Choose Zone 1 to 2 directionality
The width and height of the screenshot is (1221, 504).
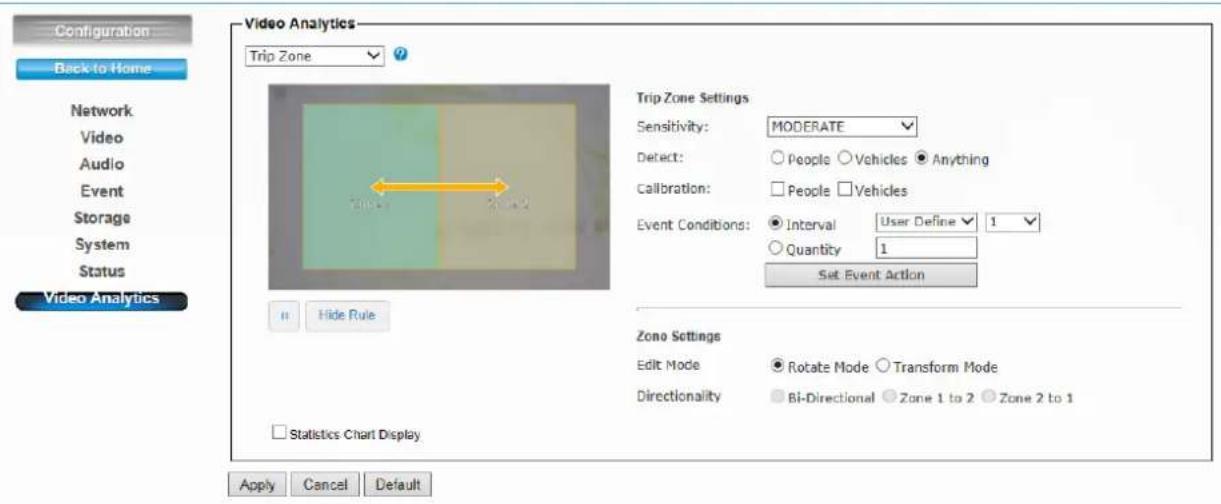click(x=889, y=397)
